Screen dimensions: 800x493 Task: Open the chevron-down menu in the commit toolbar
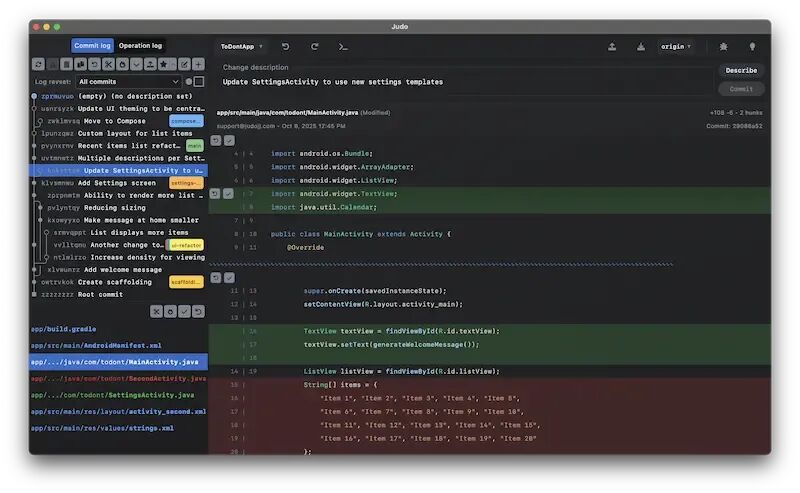pyautogui.click(x=136, y=64)
